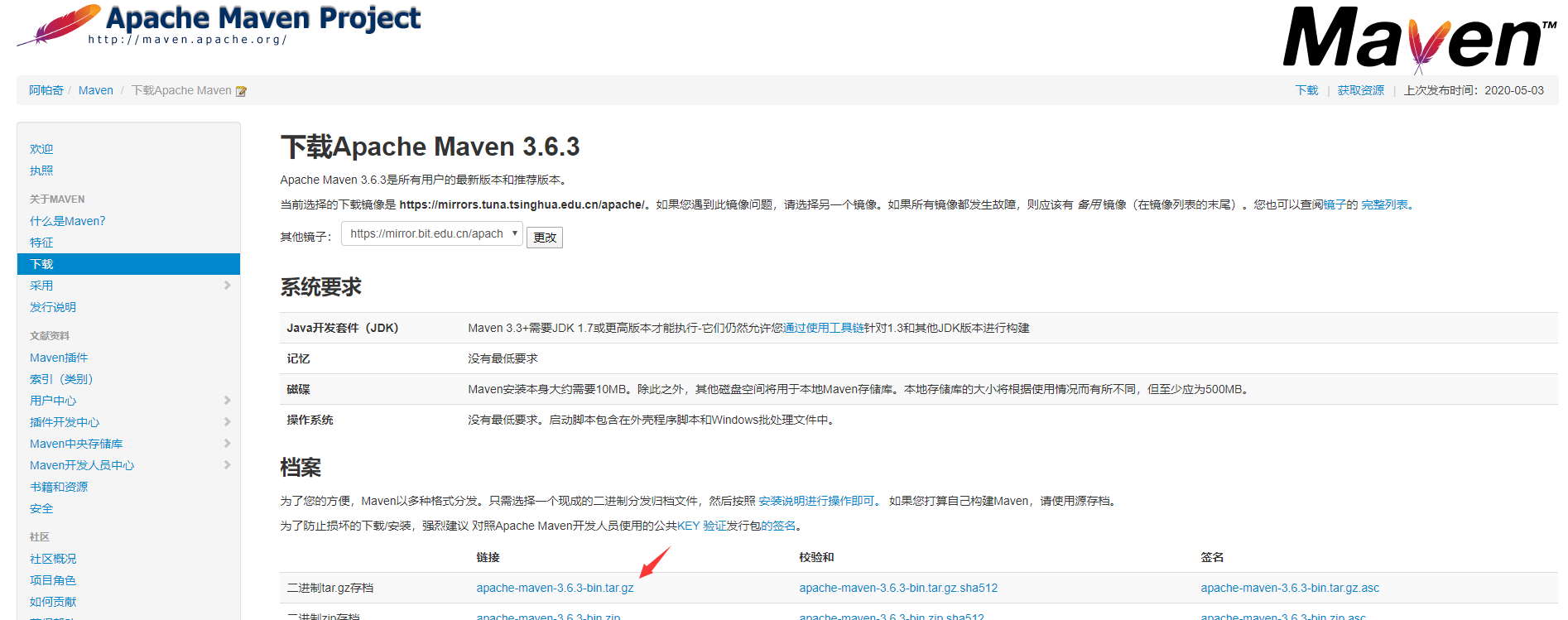Open the 其他镜子 mirror dropdown
Viewport: 1568px width, 620px height.
pos(432,233)
